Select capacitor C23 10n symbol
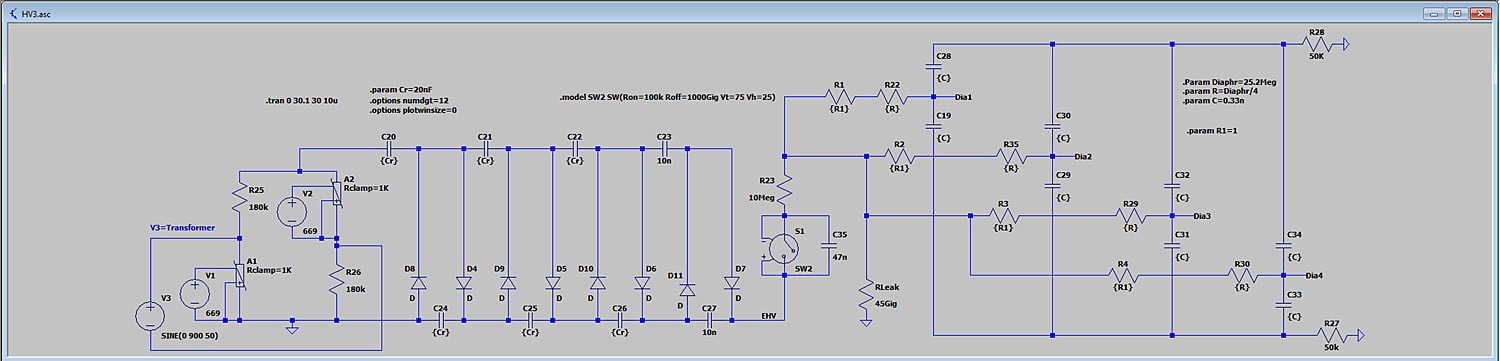Viewport: 1500px width, 361px height. coord(664,148)
